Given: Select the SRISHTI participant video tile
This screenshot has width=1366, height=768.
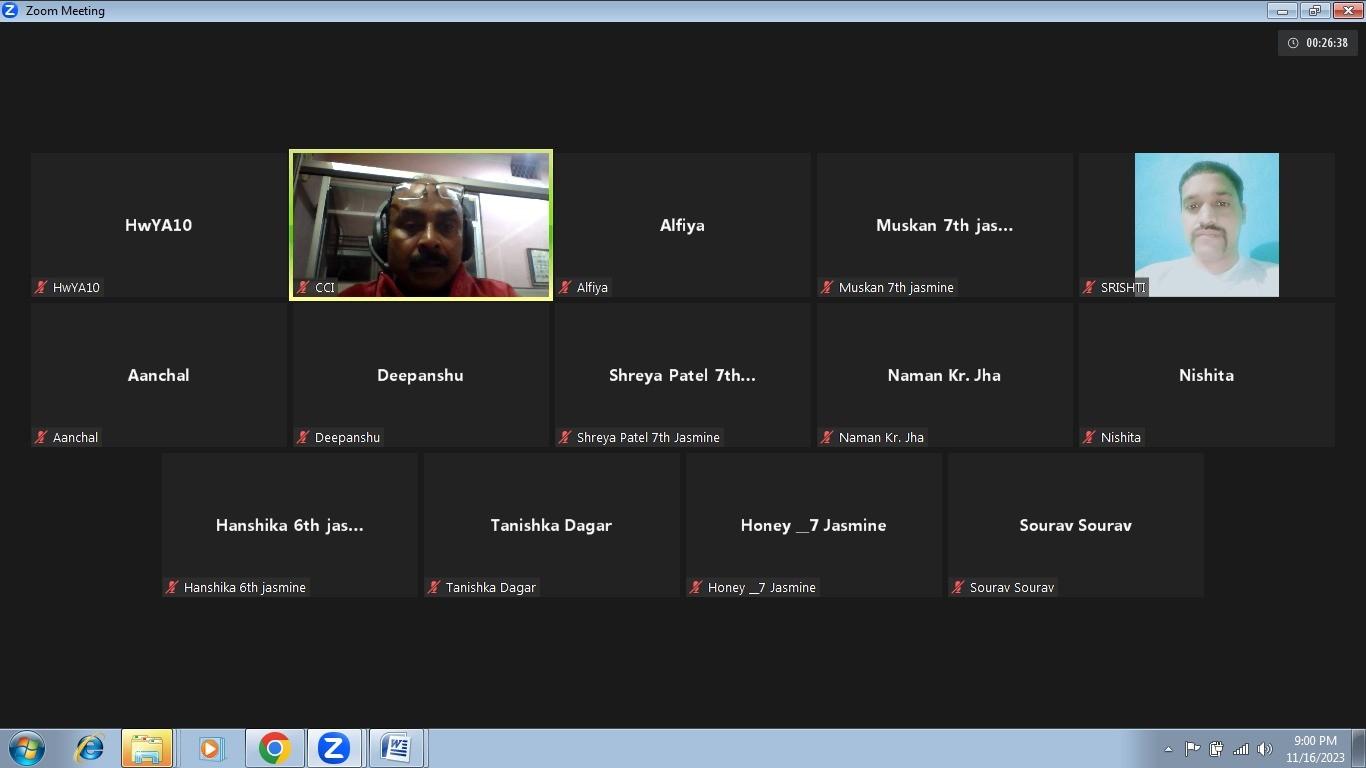Looking at the screenshot, I should pos(1206,225).
